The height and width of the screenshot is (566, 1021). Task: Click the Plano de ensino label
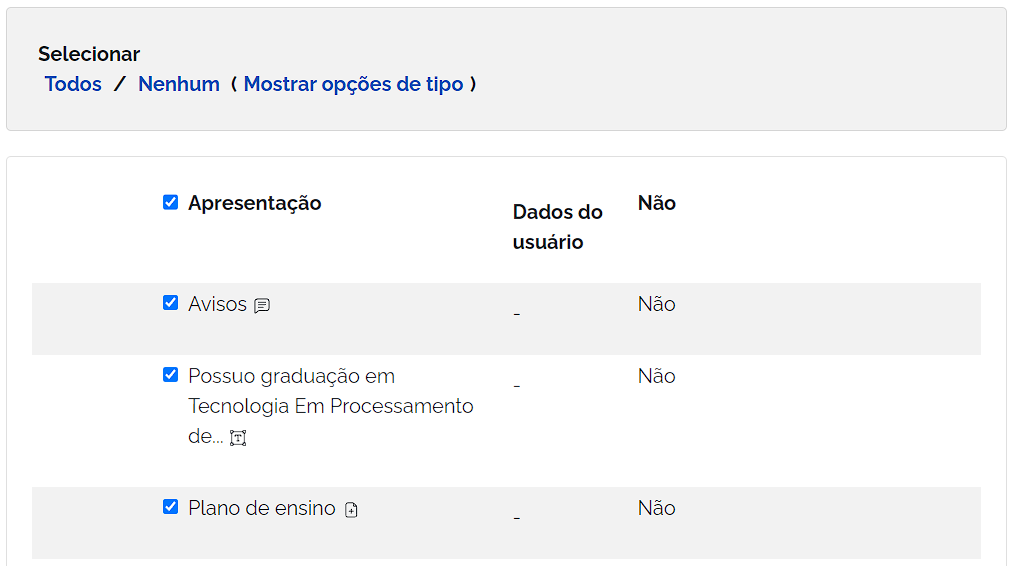click(x=261, y=508)
